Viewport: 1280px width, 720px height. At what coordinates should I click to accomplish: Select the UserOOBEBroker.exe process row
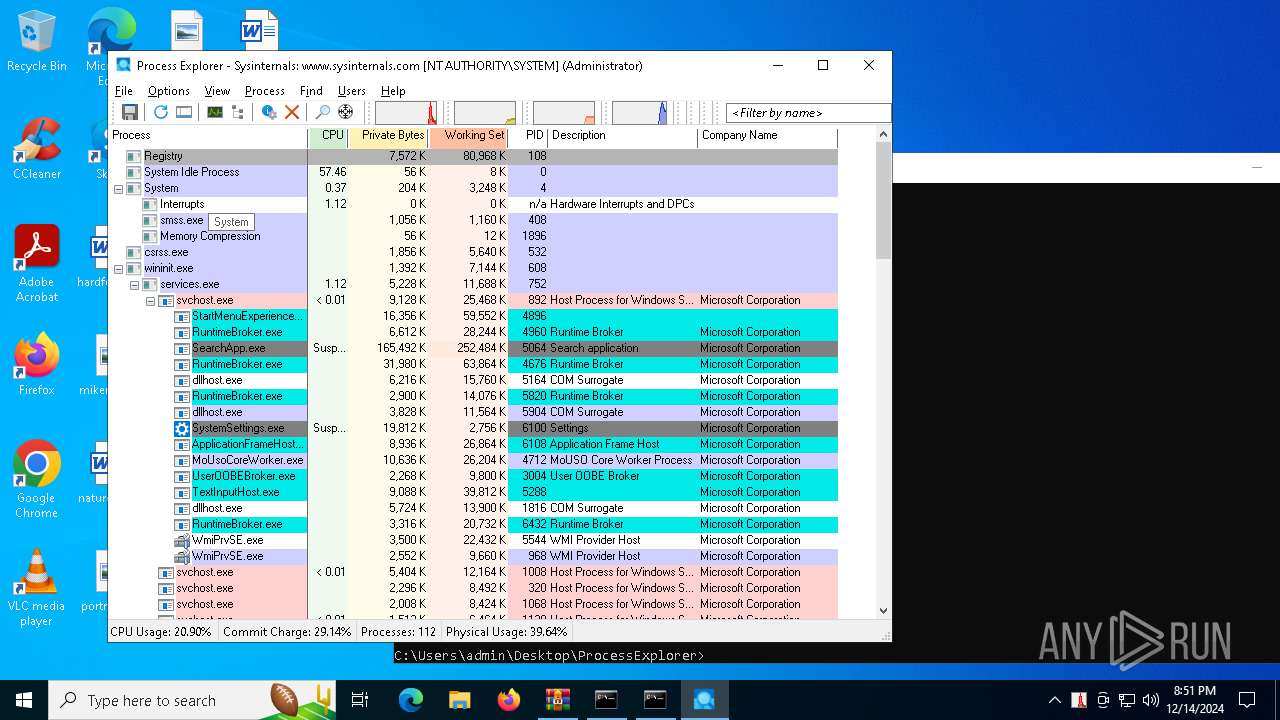coord(473,476)
